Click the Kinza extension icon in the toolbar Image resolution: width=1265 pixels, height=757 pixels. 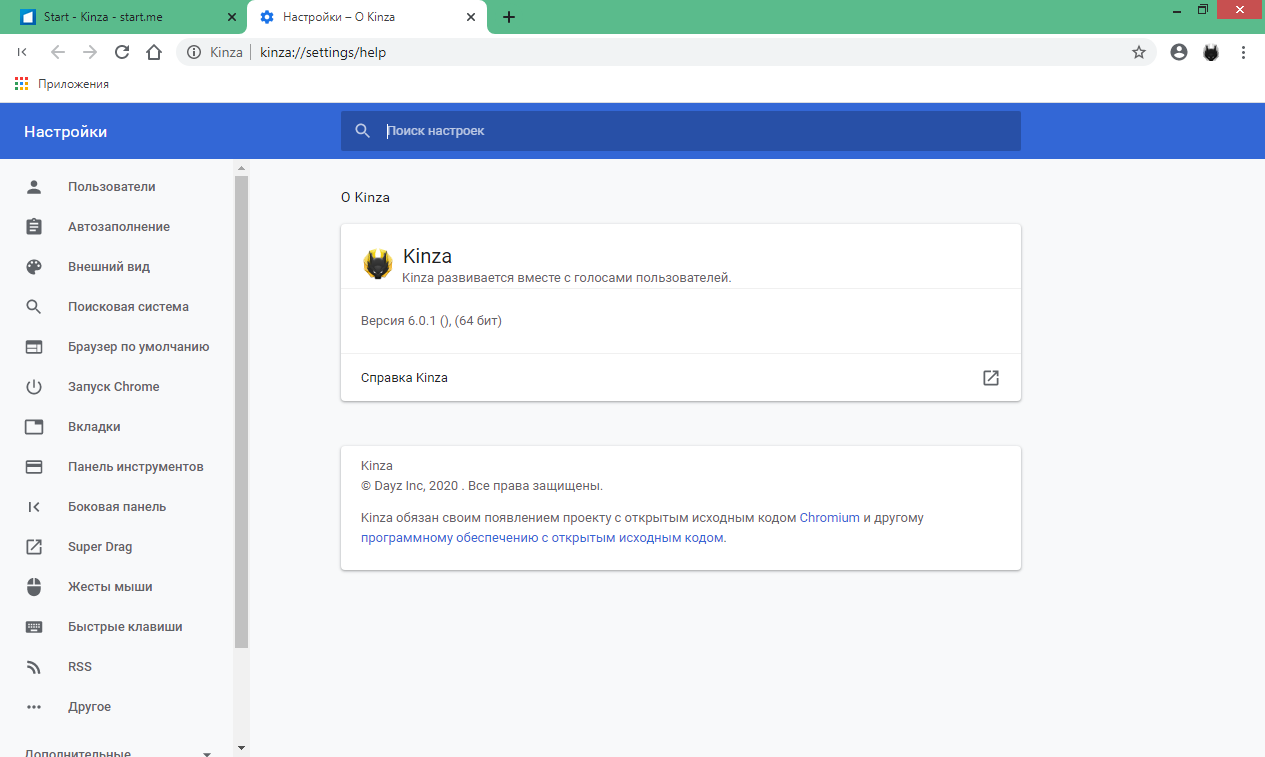[x=1211, y=52]
